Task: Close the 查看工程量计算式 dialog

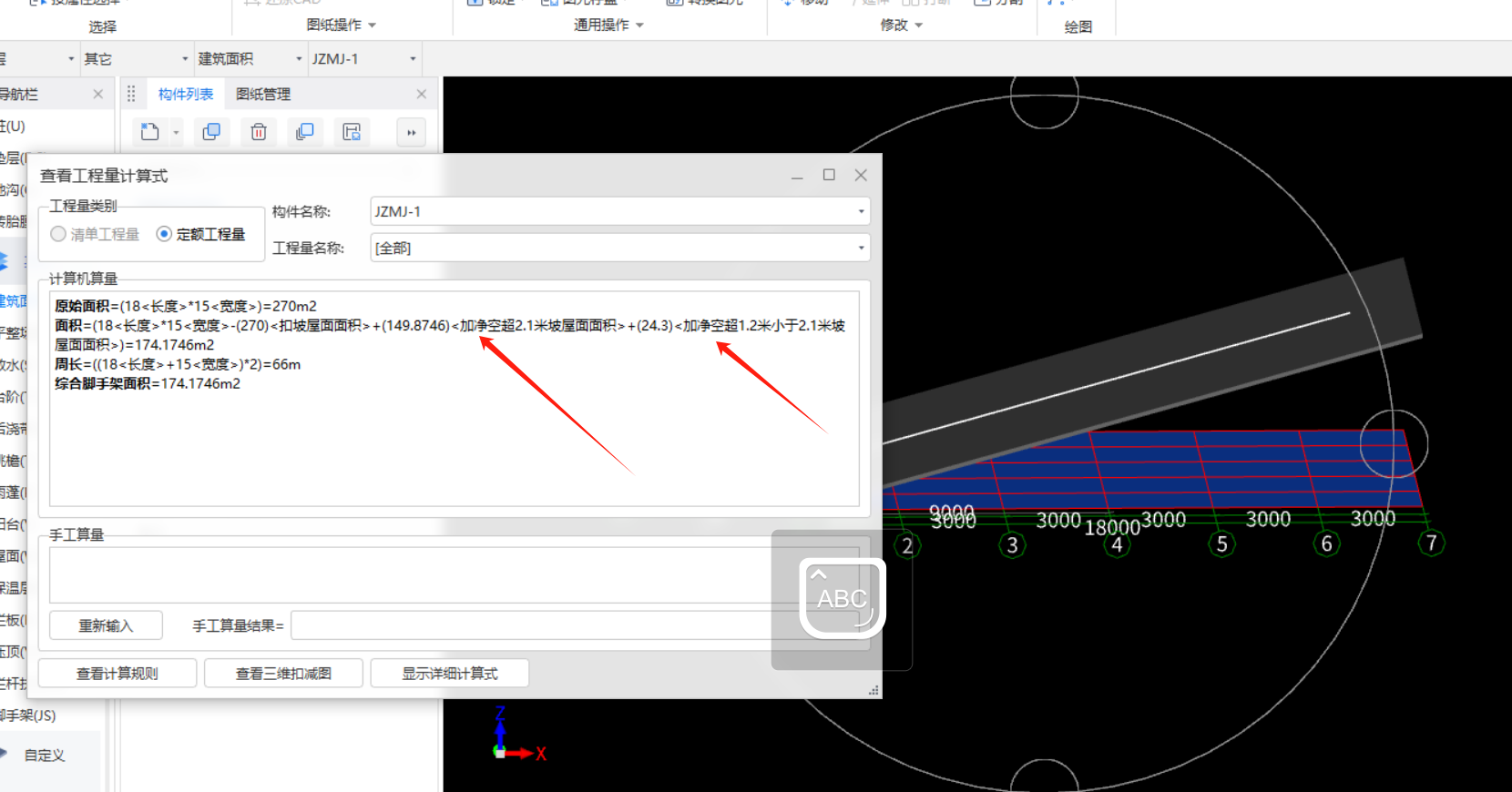Action: [x=861, y=175]
